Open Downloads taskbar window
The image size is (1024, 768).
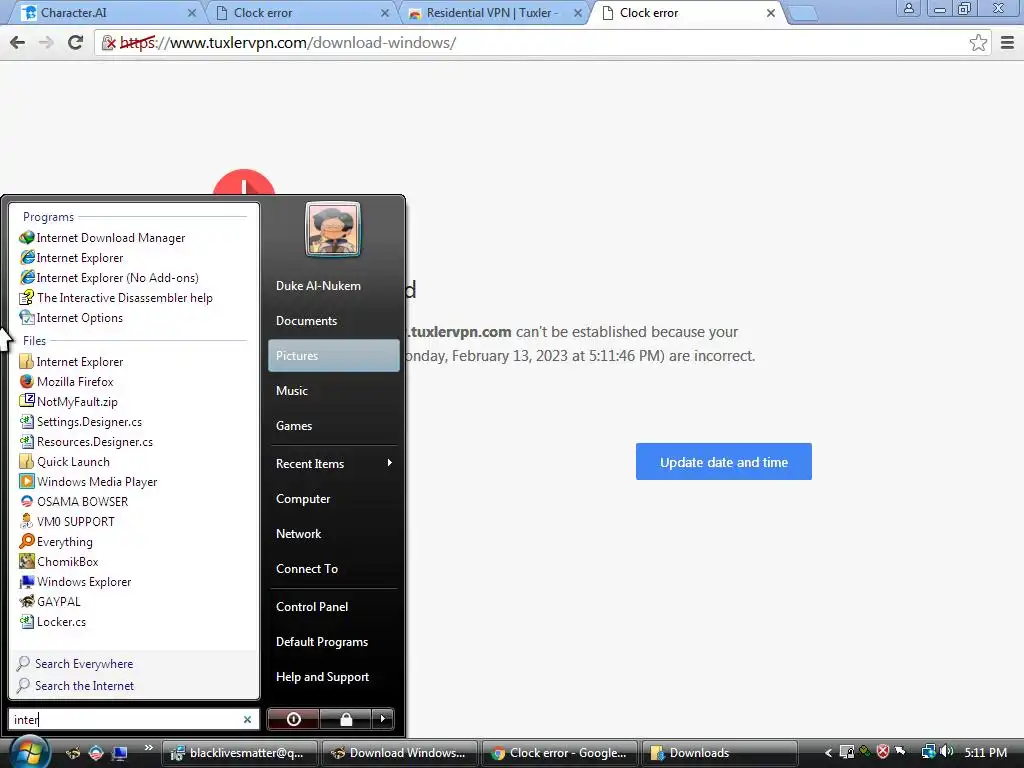(x=719, y=753)
